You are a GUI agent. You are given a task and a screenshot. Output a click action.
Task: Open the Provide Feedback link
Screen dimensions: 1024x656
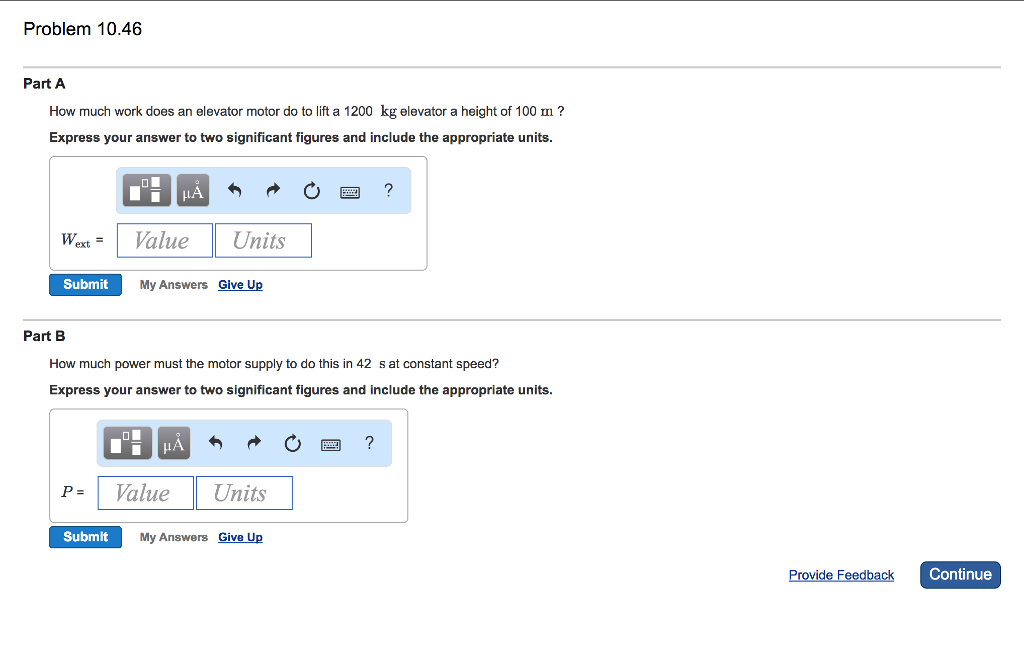pyautogui.click(x=841, y=575)
